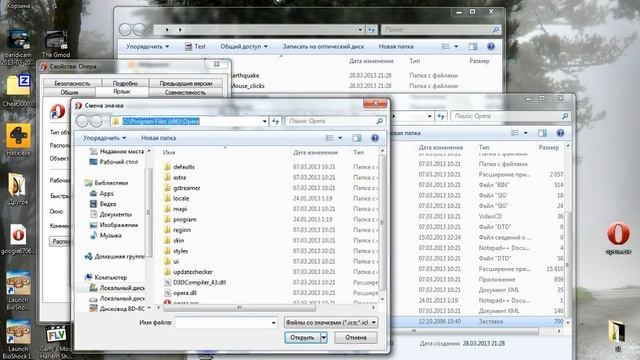Toggle preview pane in the top Explorer window

(x=473, y=47)
